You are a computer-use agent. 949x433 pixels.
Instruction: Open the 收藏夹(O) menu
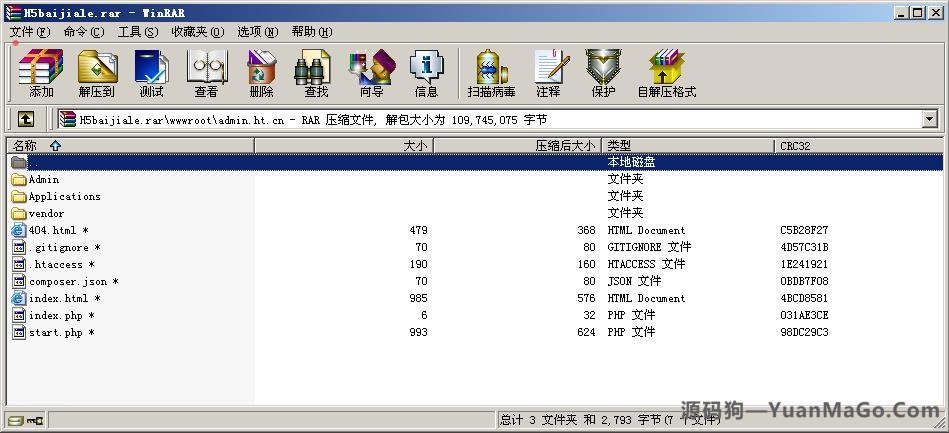tap(197, 32)
